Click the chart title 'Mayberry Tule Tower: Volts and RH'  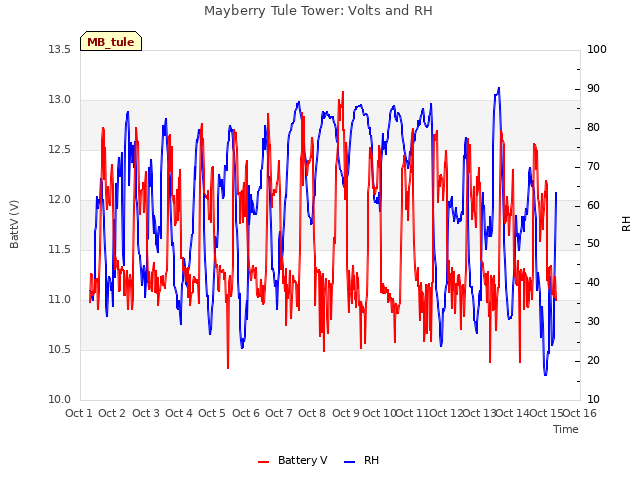point(318,11)
